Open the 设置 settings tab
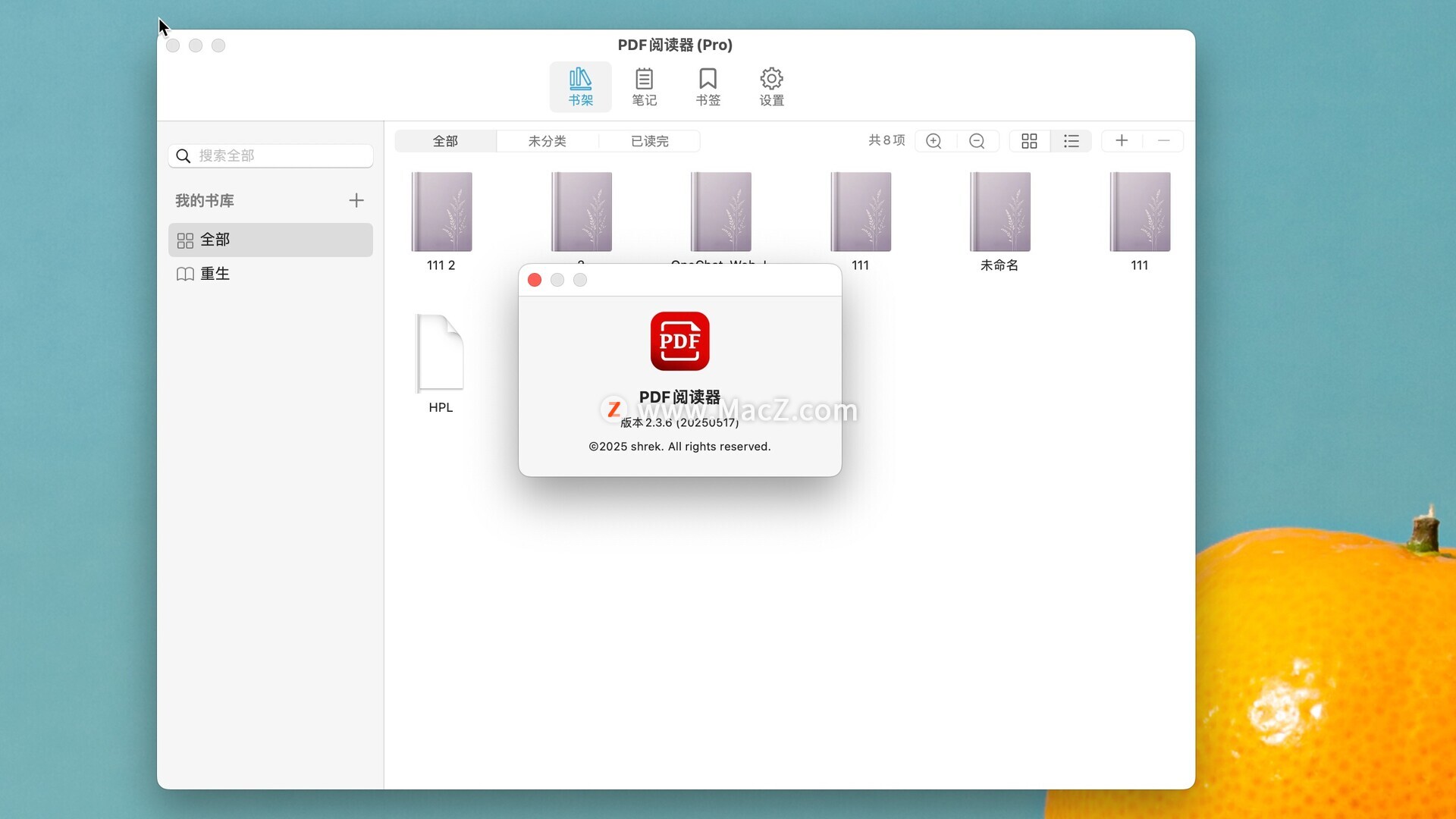The image size is (1456, 819). pyautogui.click(x=771, y=87)
